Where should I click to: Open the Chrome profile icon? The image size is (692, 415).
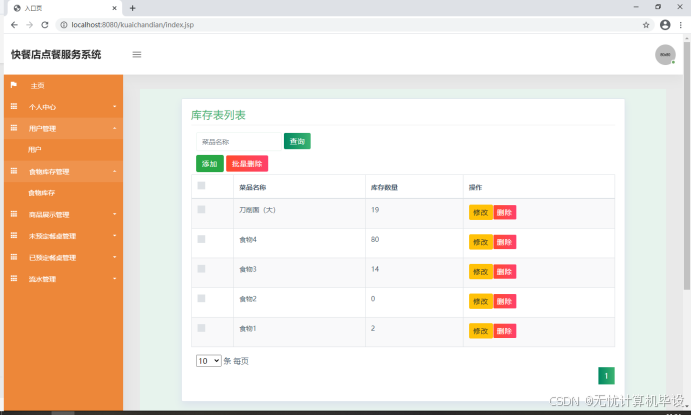665,25
